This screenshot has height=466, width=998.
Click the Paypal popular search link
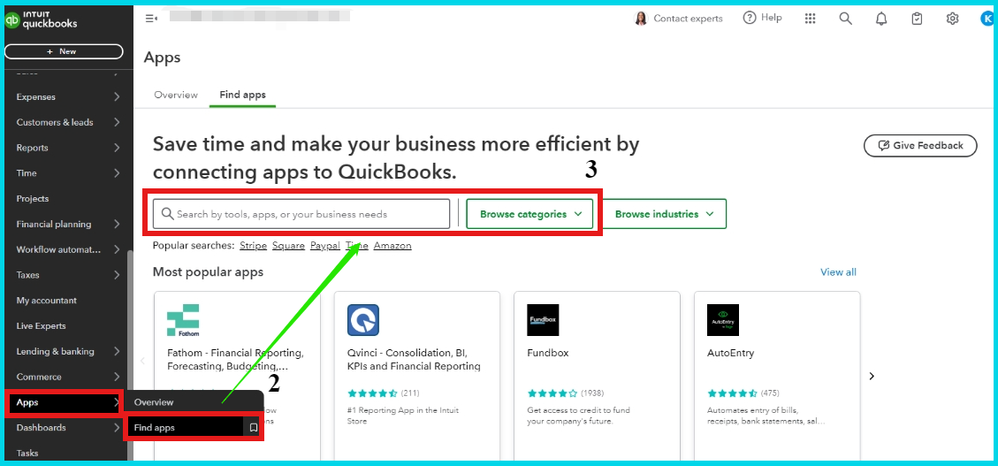click(x=325, y=246)
